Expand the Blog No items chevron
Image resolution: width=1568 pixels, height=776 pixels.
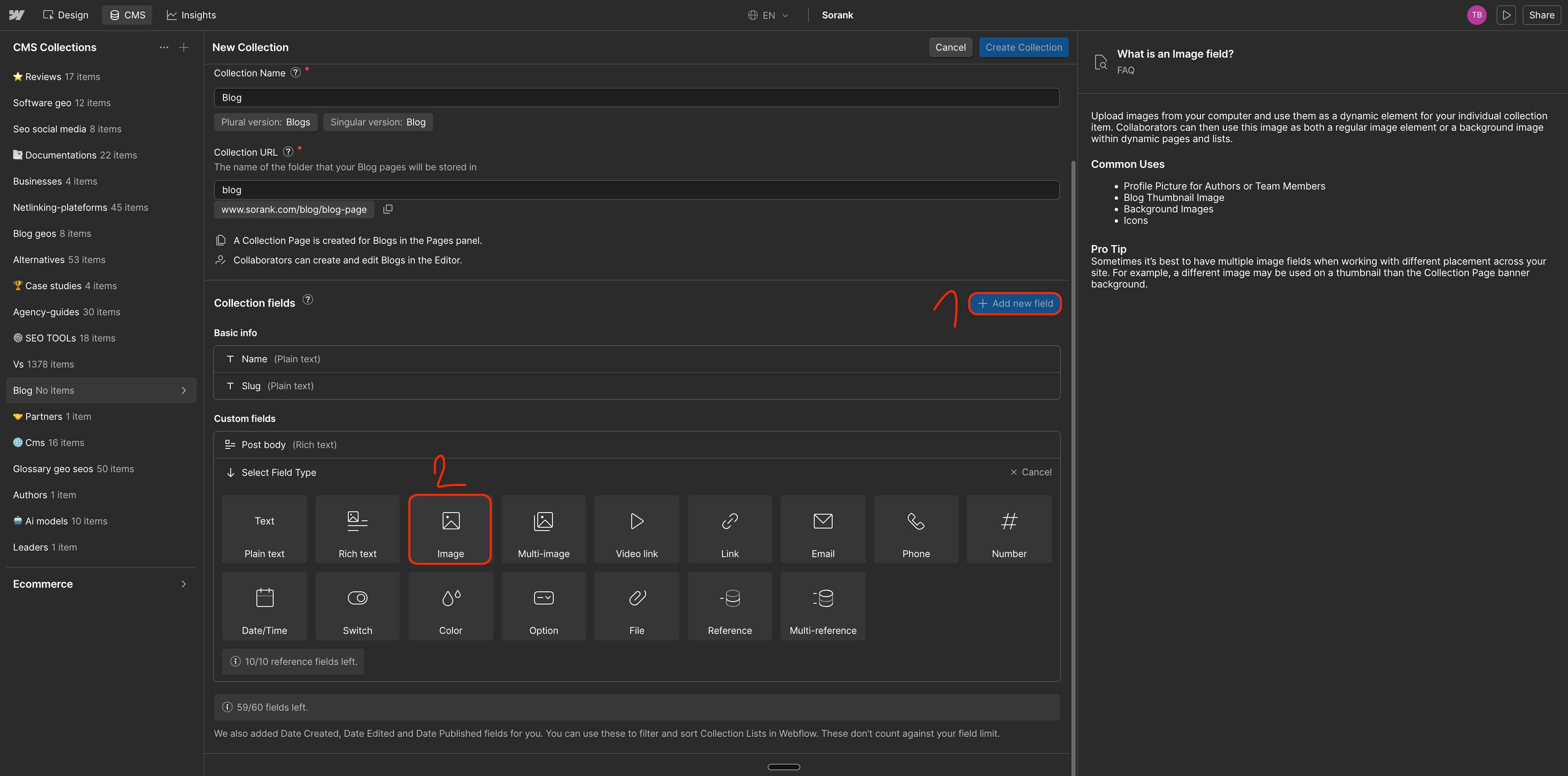[x=183, y=390]
